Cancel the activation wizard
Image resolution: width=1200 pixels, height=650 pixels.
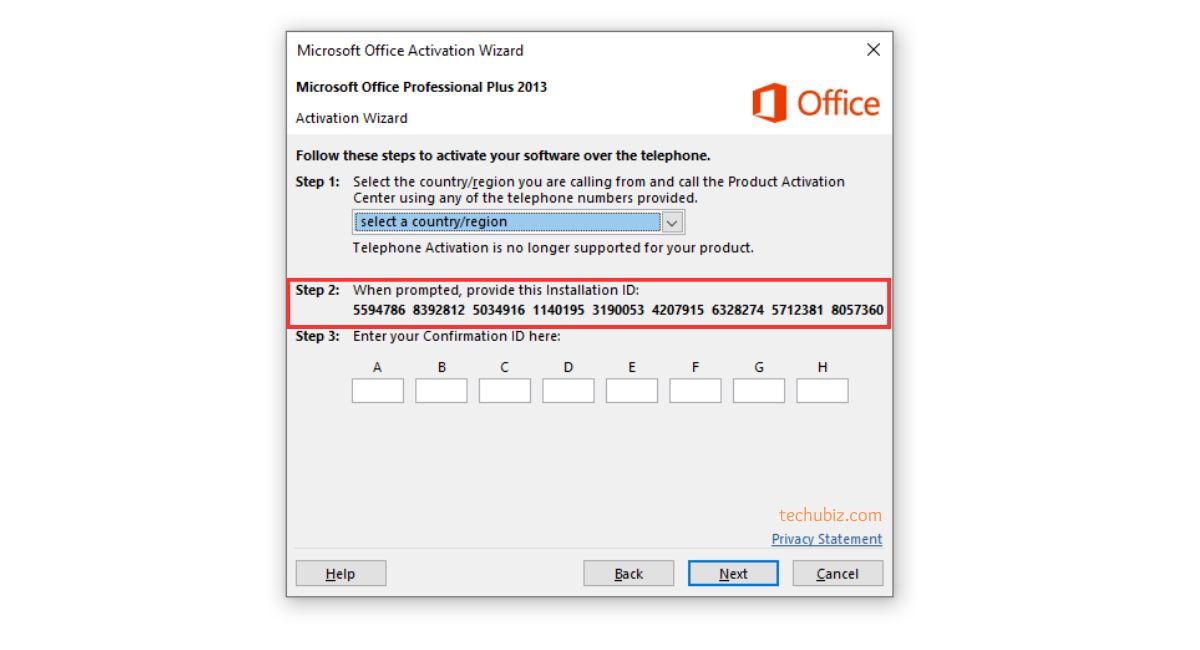(x=837, y=573)
